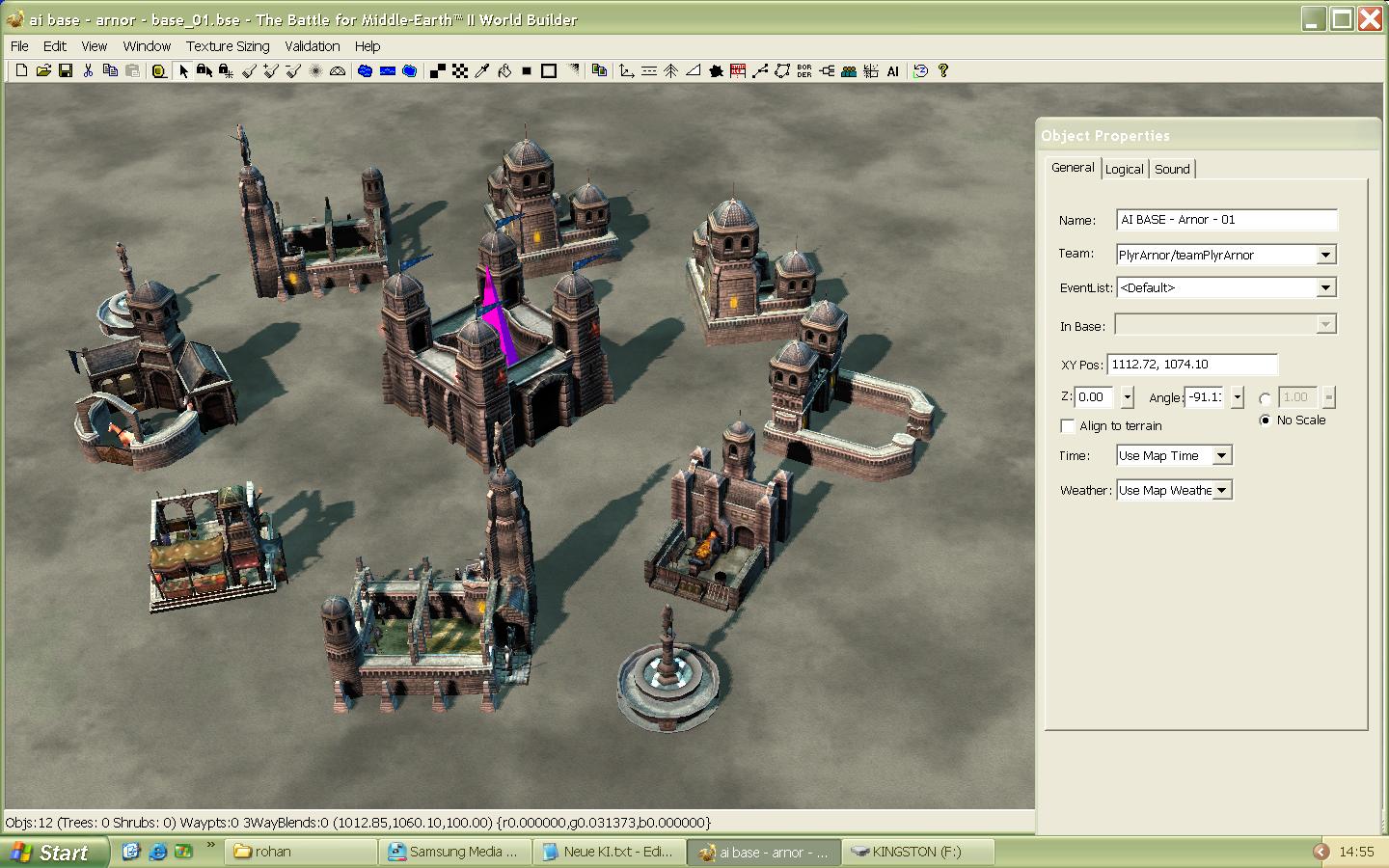Select the custom scale radio button
Screen dimensions: 1389x868
coord(1265,398)
